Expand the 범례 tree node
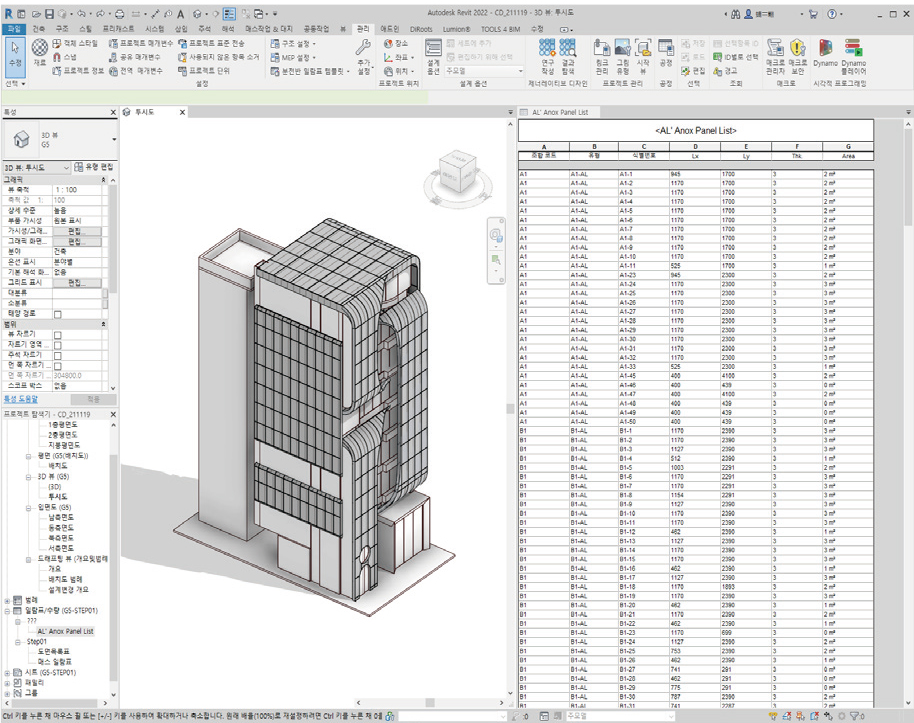Viewport: 914px width, 723px height. tap(7, 600)
